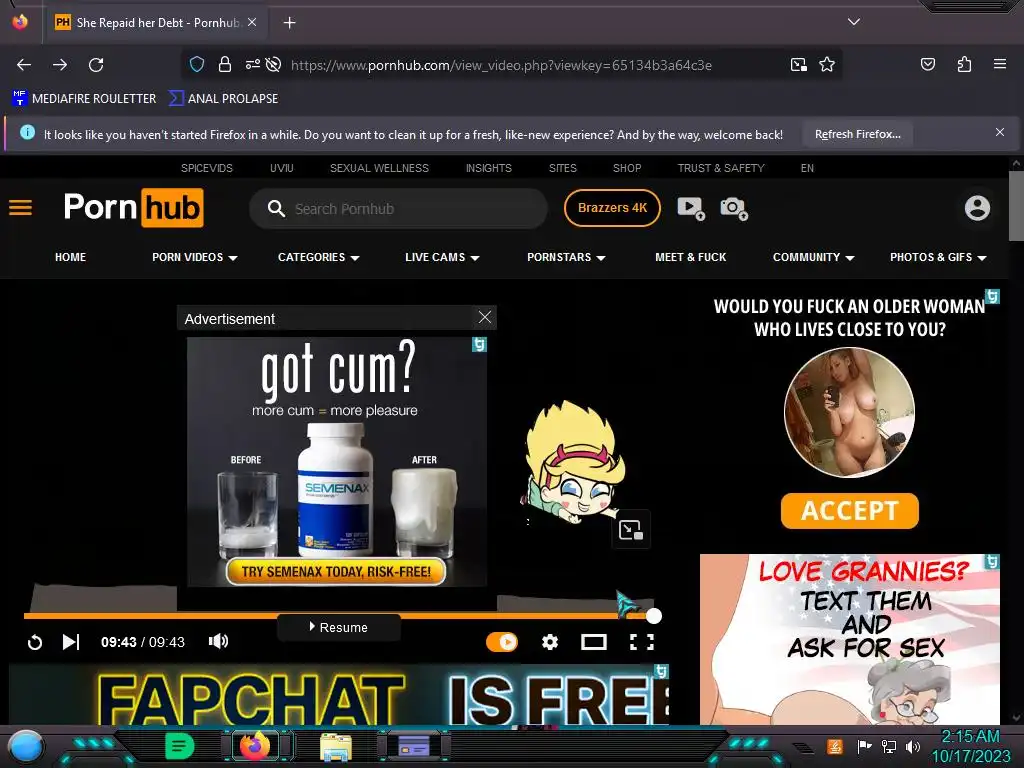Click the site logo
The image size is (1024, 768).
tap(134, 208)
